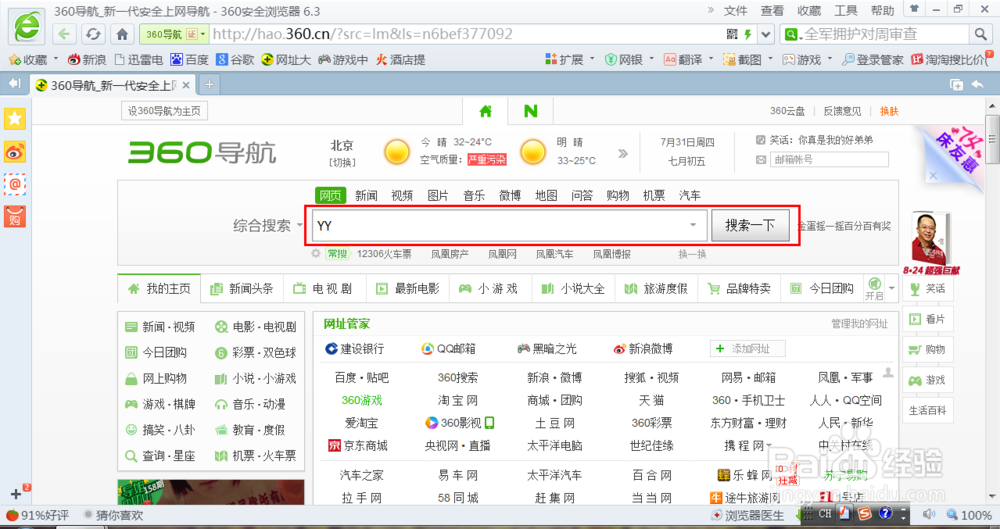Expand the 网银 online banking dropdown
This screenshot has width=1000, height=529.
[x=652, y=59]
